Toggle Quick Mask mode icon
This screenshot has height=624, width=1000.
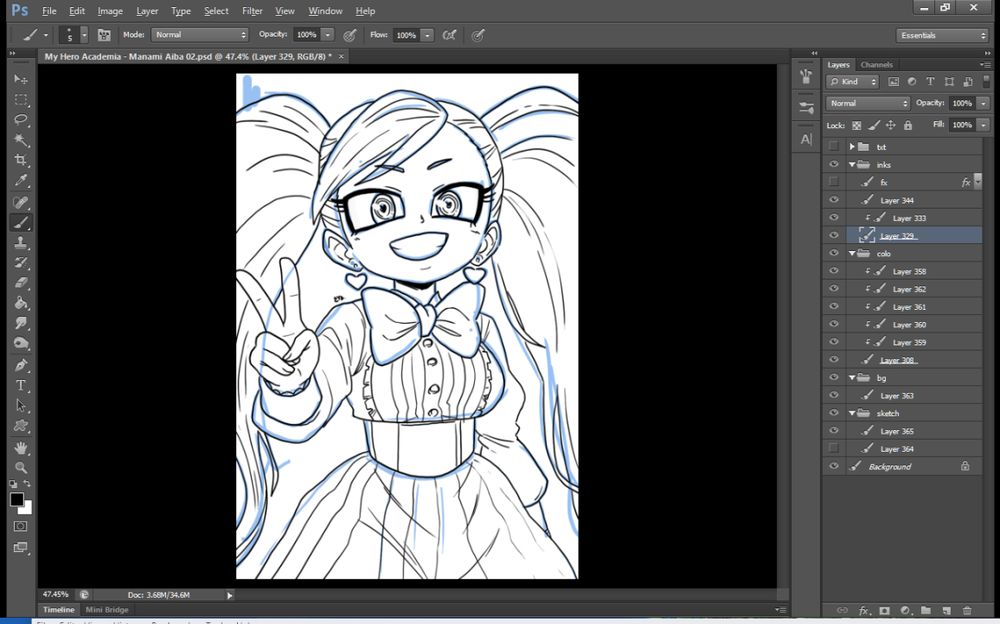pos(20,526)
